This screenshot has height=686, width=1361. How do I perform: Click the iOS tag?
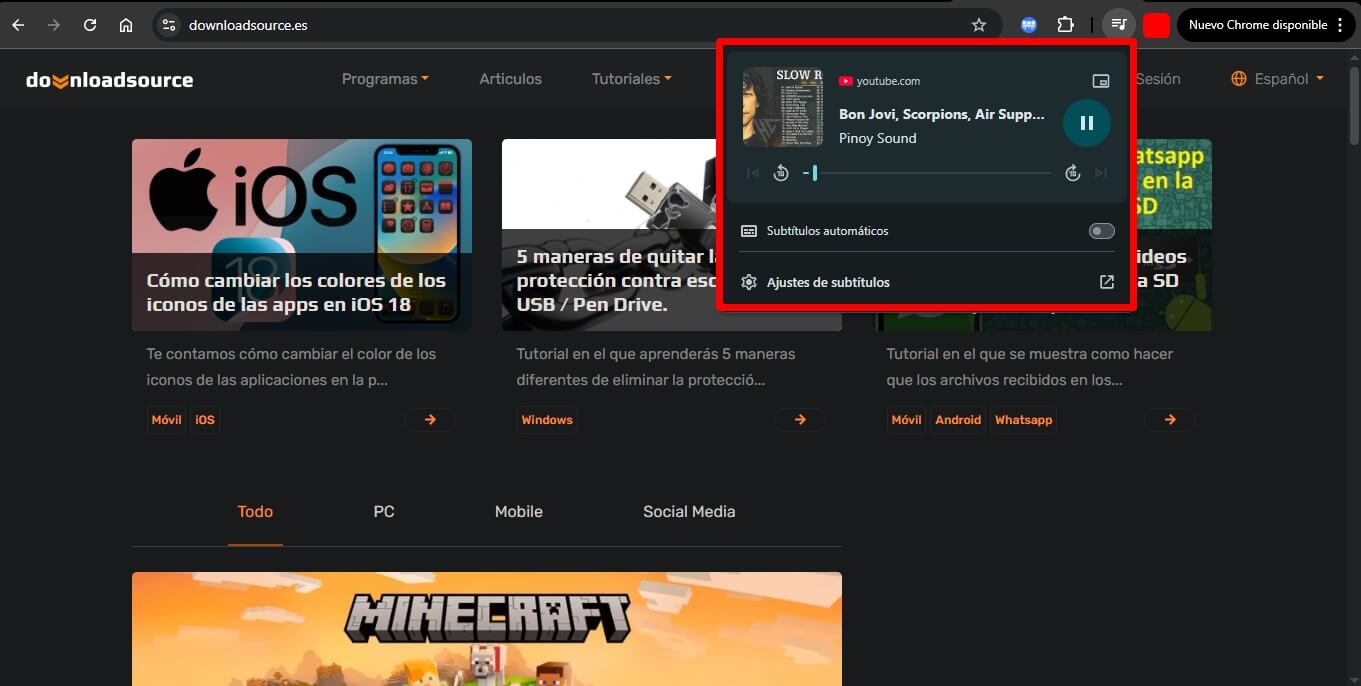(205, 420)
